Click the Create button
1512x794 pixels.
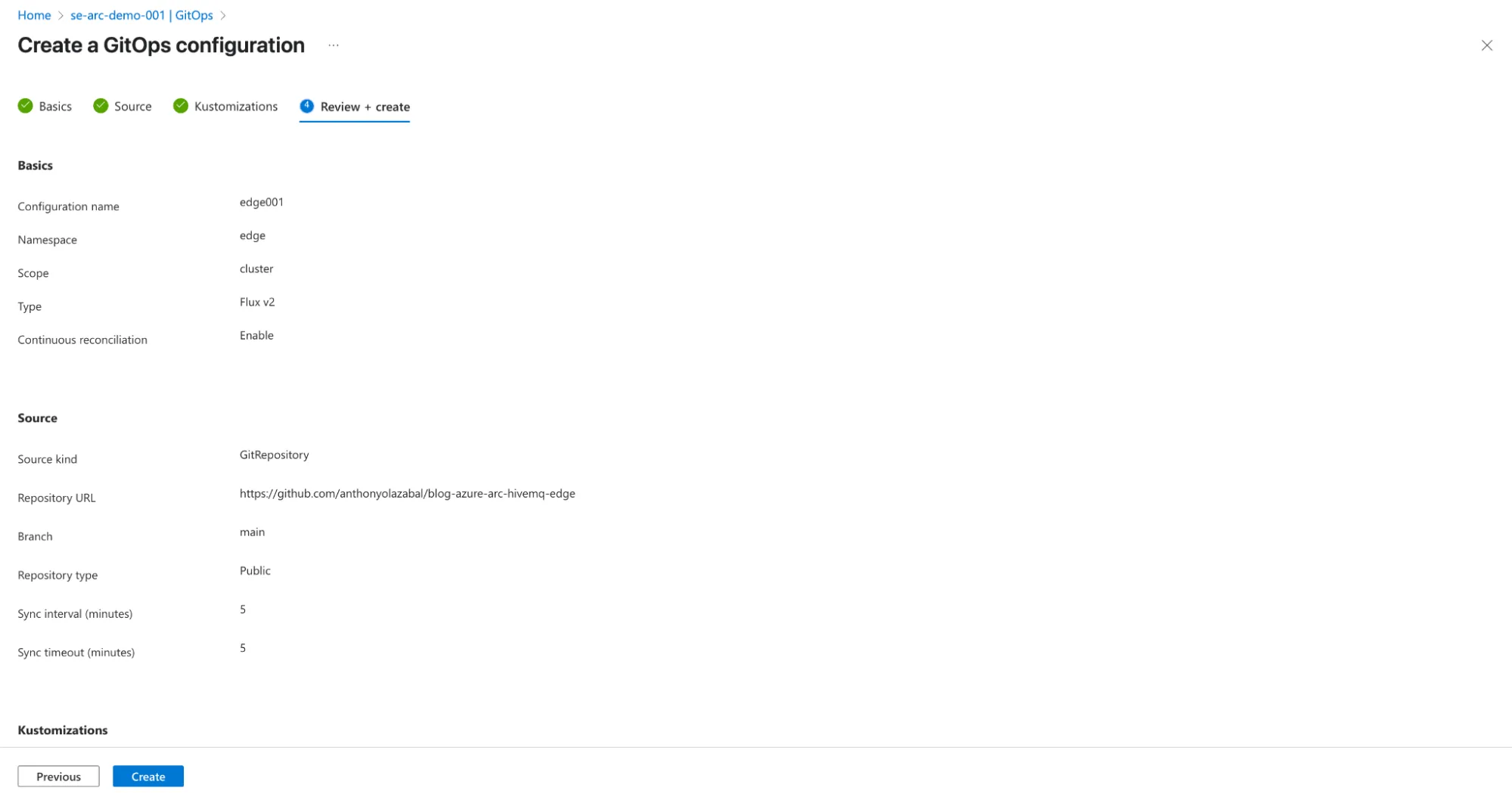point(148,776)
